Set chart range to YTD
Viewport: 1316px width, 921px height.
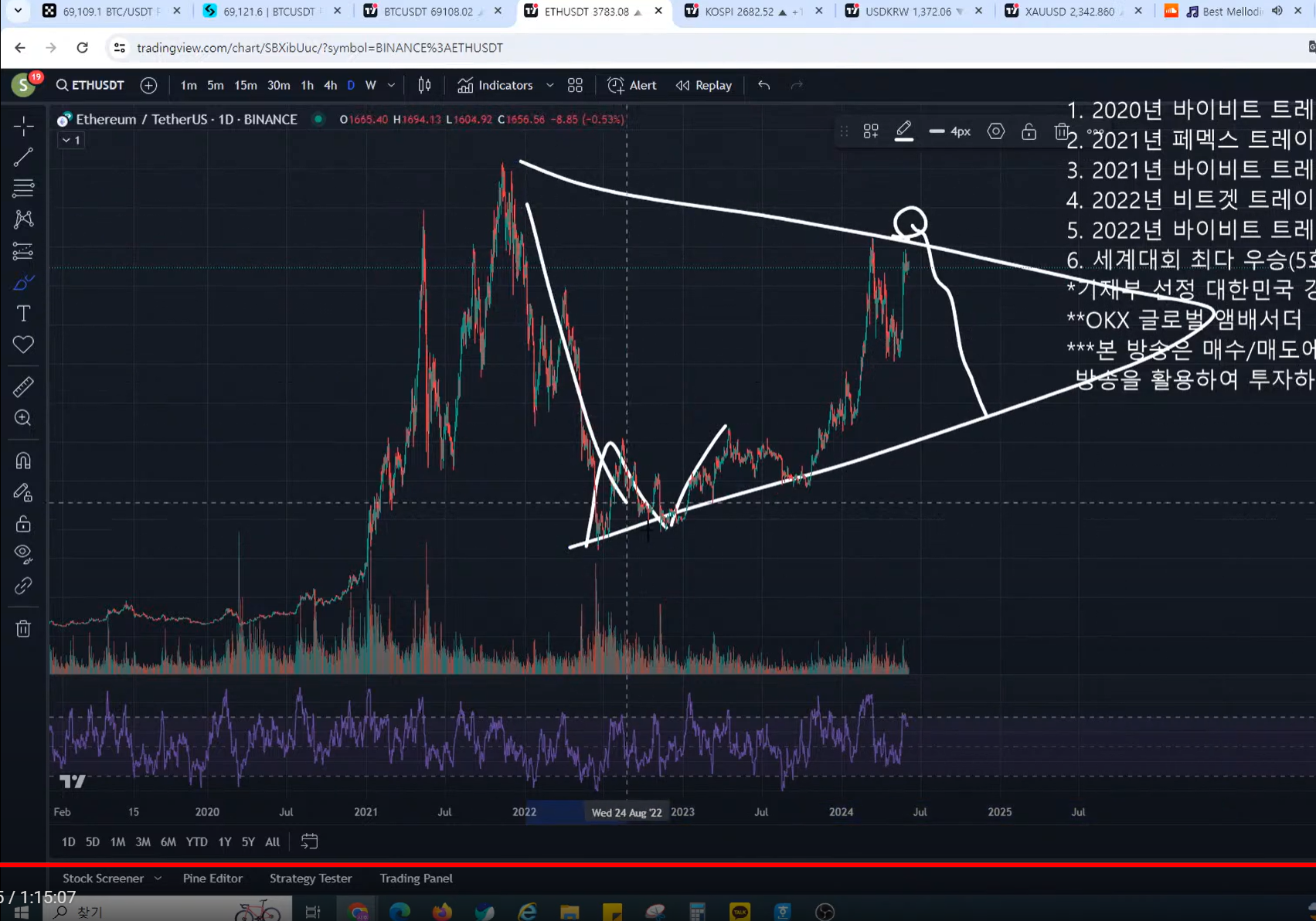pyautogui.click(x=196, y=841)
